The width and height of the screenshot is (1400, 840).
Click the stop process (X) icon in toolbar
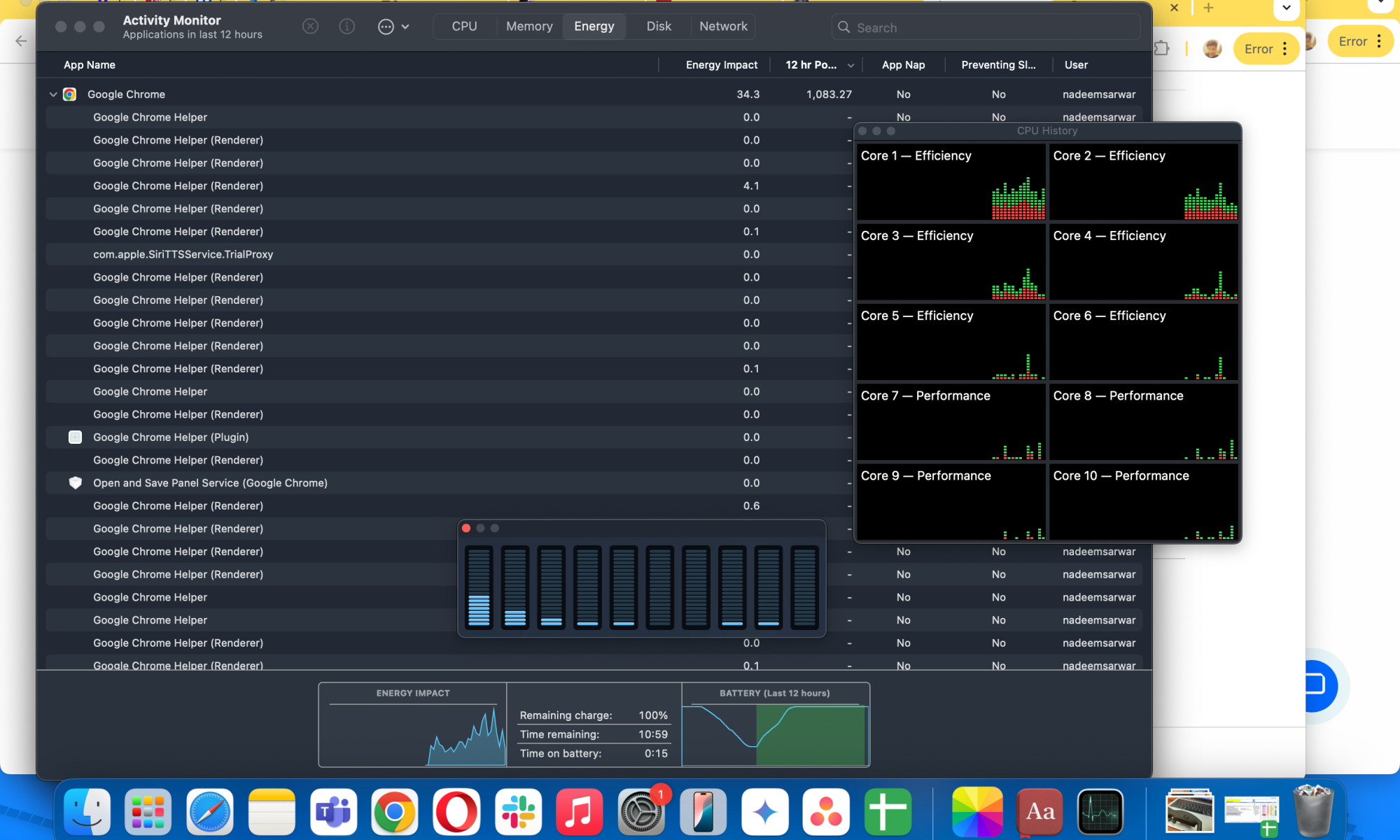tap(310, 26)
